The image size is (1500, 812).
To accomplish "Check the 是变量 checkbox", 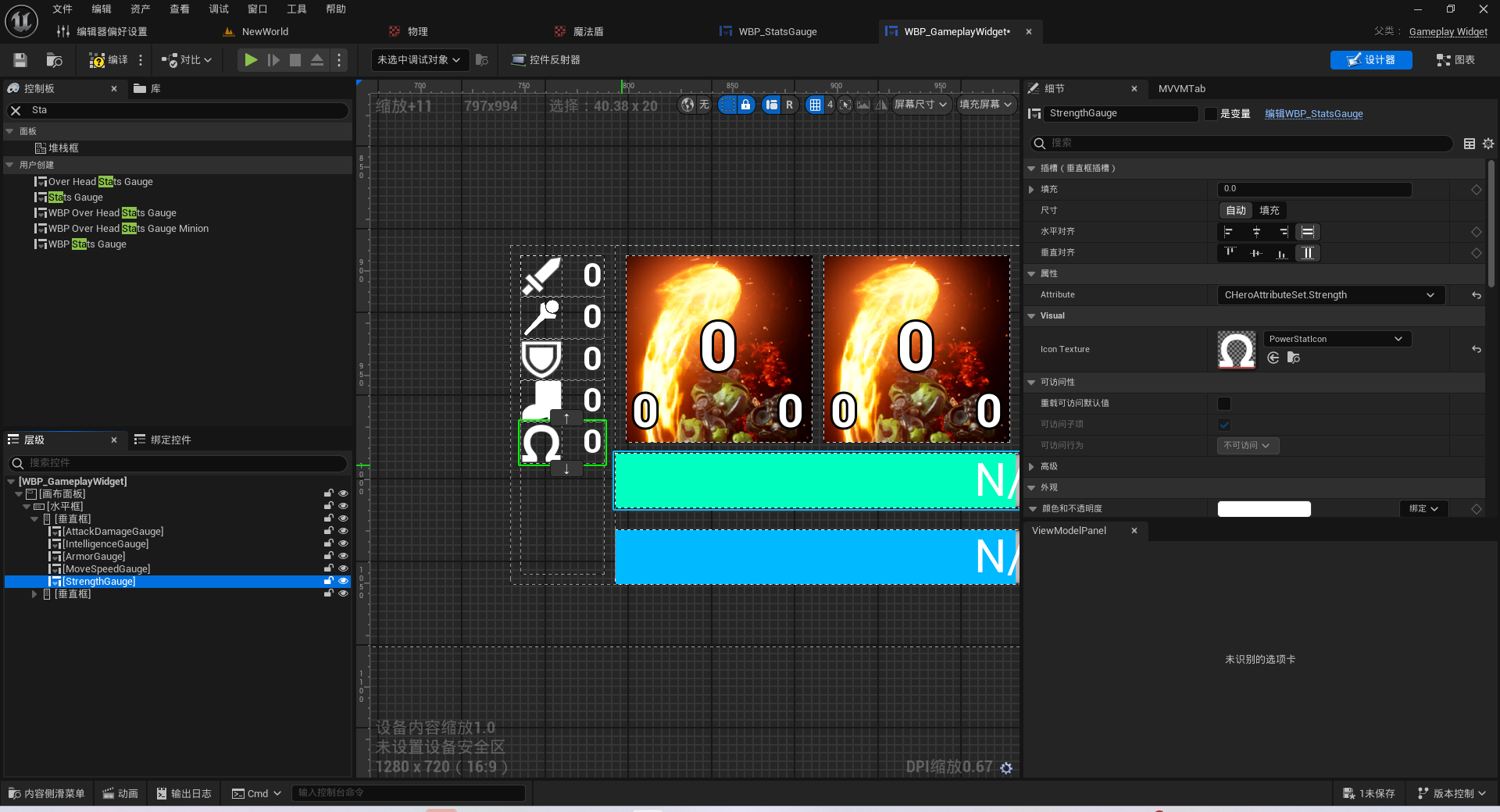I will [x=1211, y=114].
